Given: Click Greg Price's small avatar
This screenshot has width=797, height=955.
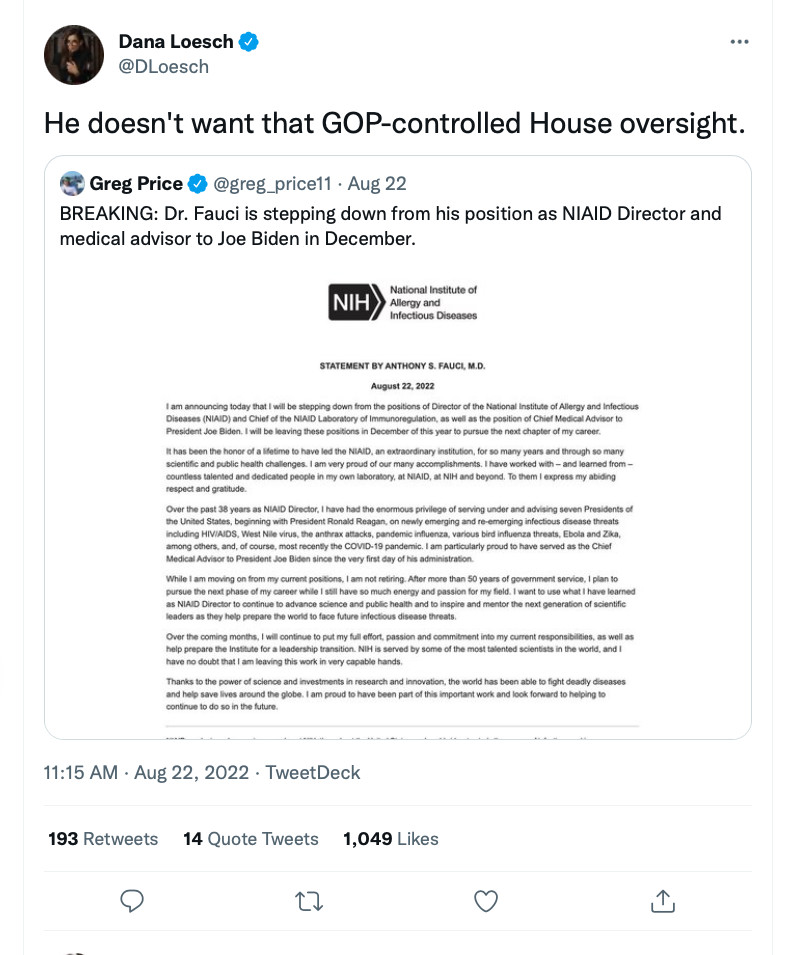Looking at the screenshot, I should [72, 184].
